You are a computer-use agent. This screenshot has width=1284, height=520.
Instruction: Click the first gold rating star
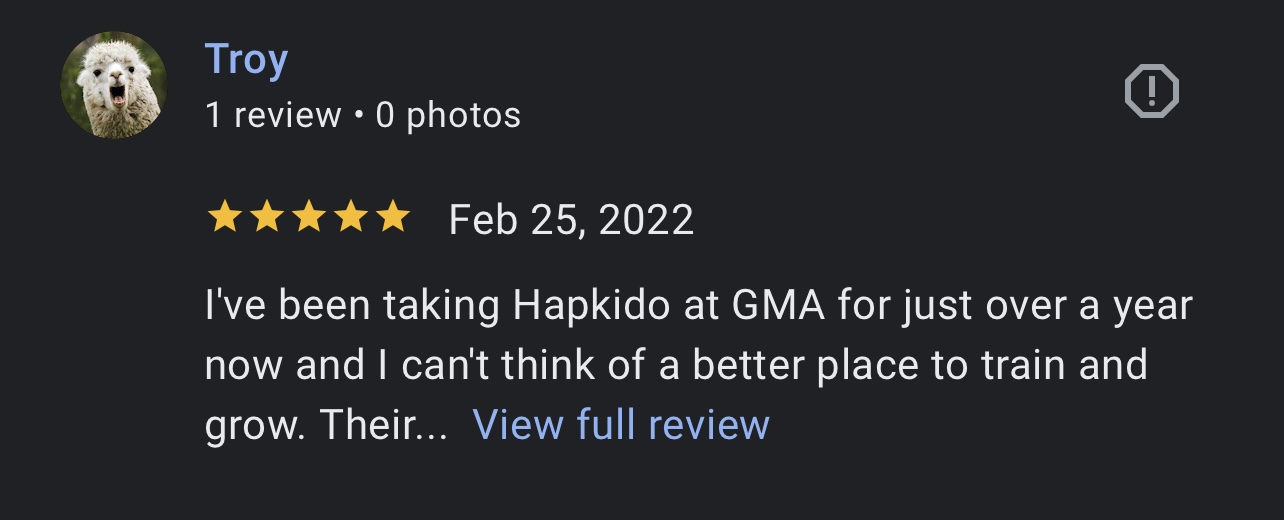223,217
